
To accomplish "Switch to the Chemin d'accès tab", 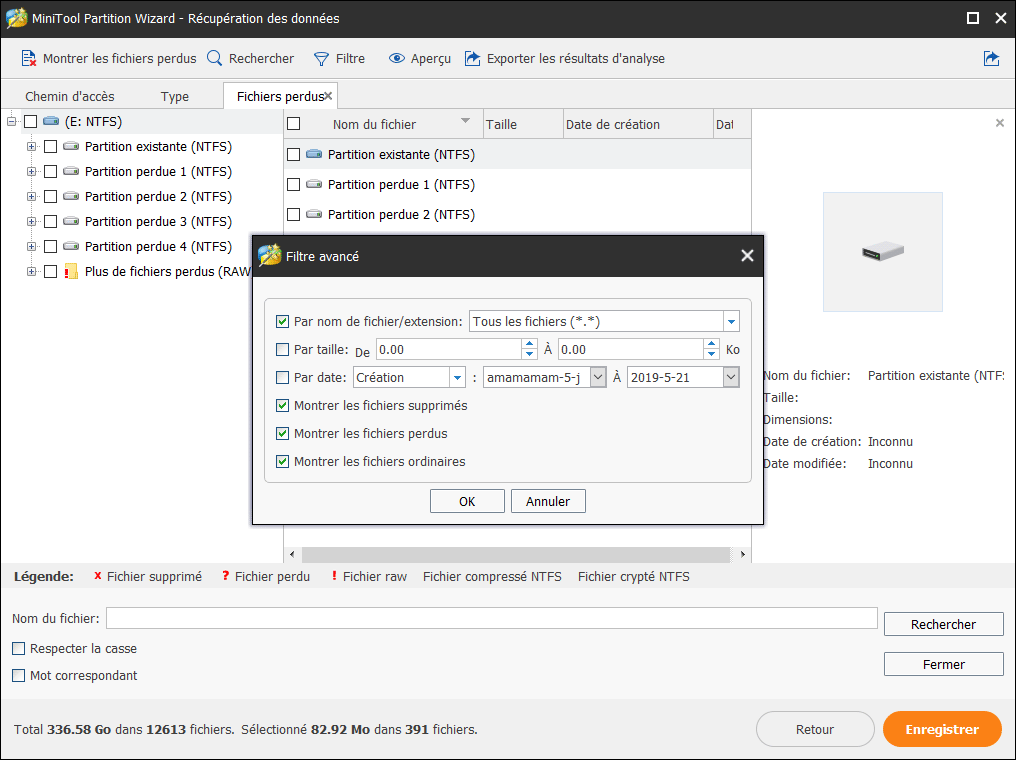I will (70, 97).
